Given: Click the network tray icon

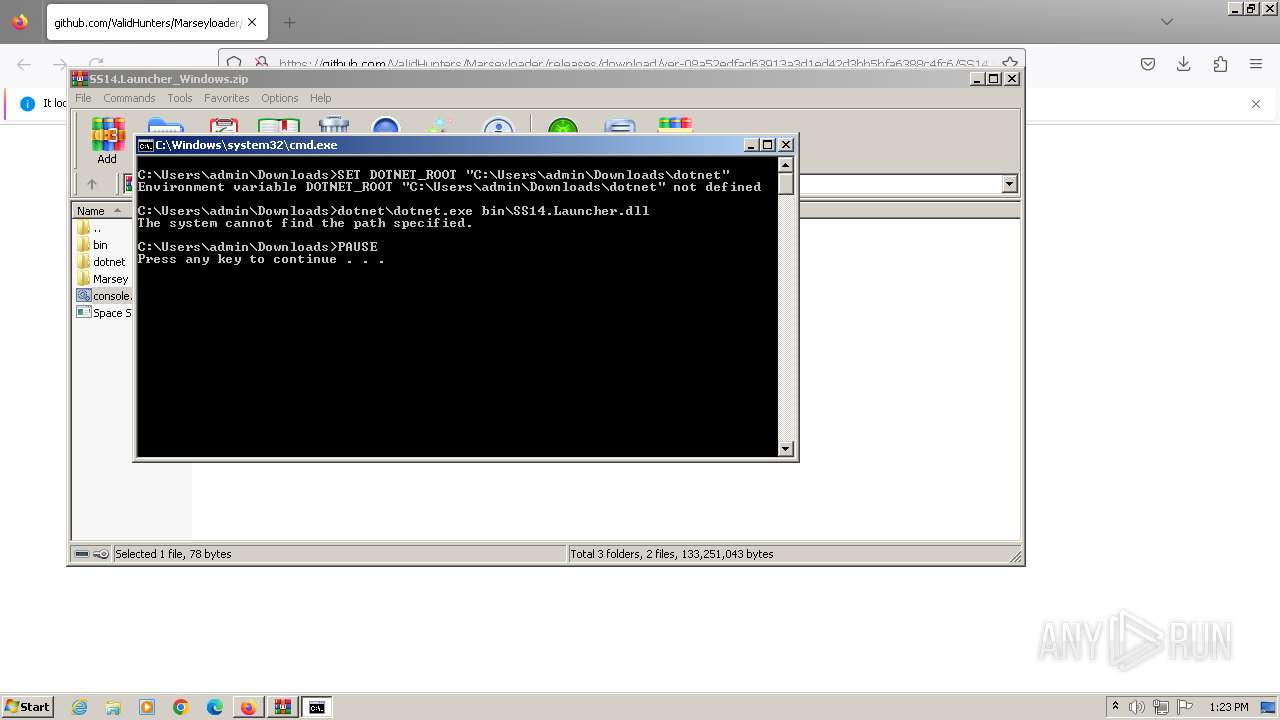Looking at the screenshot, I should click(x=1161, y=707).
